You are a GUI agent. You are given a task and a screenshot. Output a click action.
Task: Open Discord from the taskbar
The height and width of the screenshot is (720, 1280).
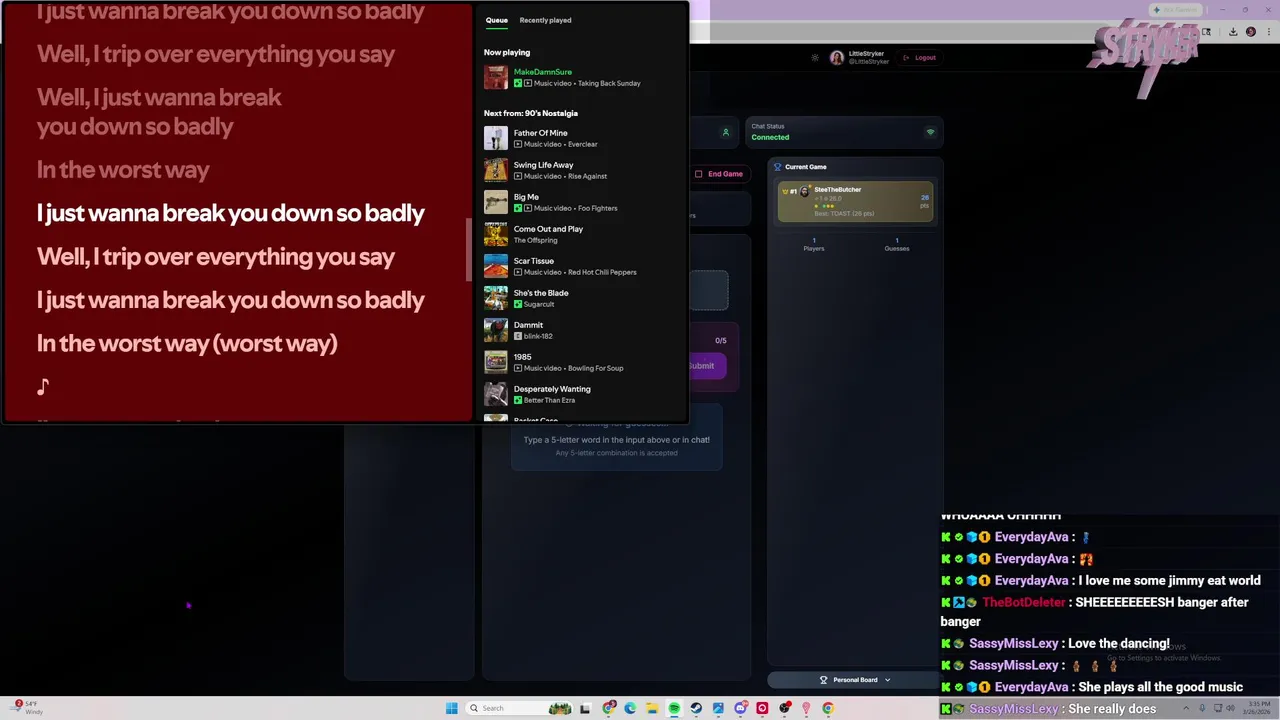740,708
